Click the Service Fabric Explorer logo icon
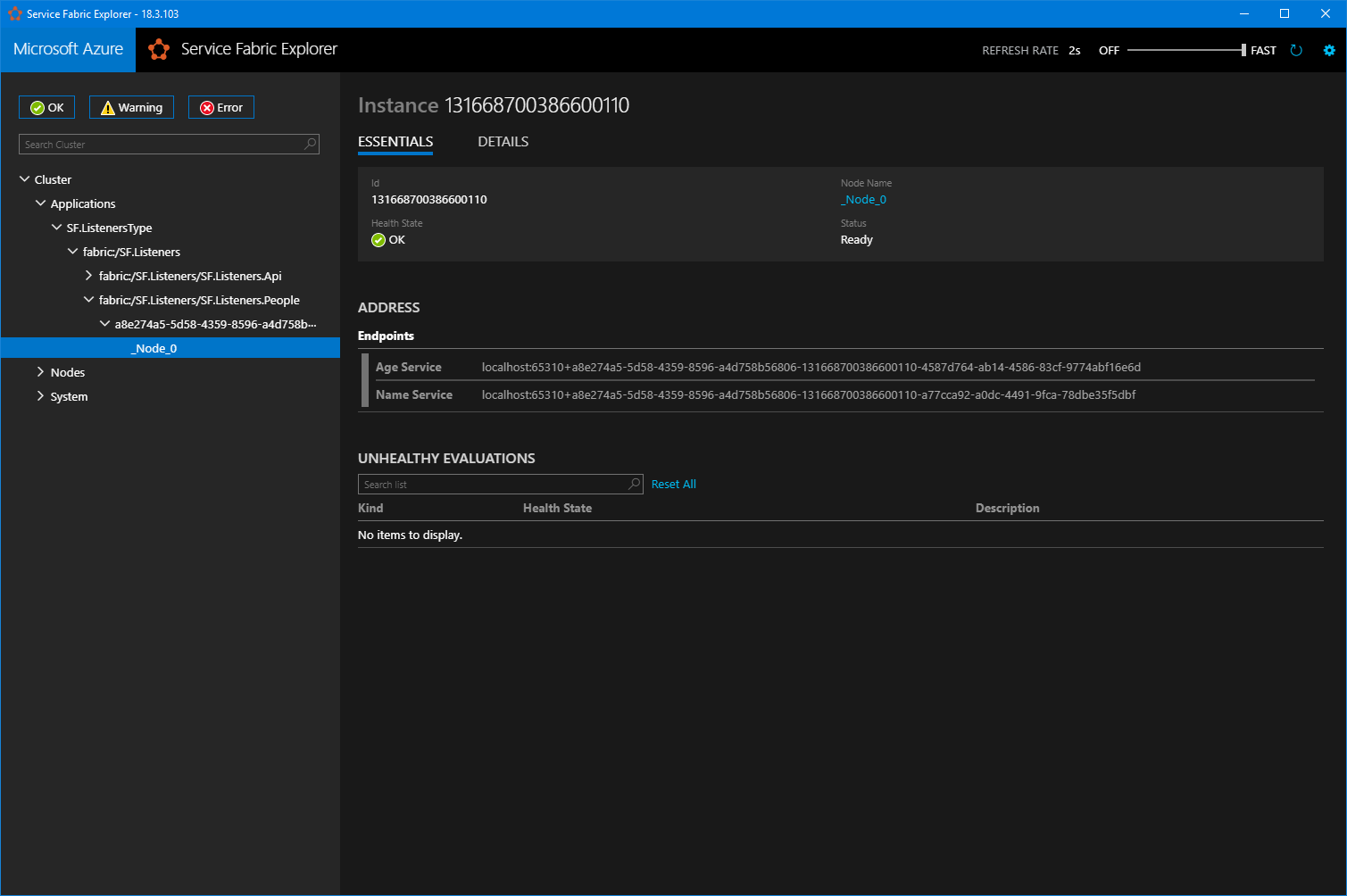1347x896 pixels. click(x=159, y=50)
